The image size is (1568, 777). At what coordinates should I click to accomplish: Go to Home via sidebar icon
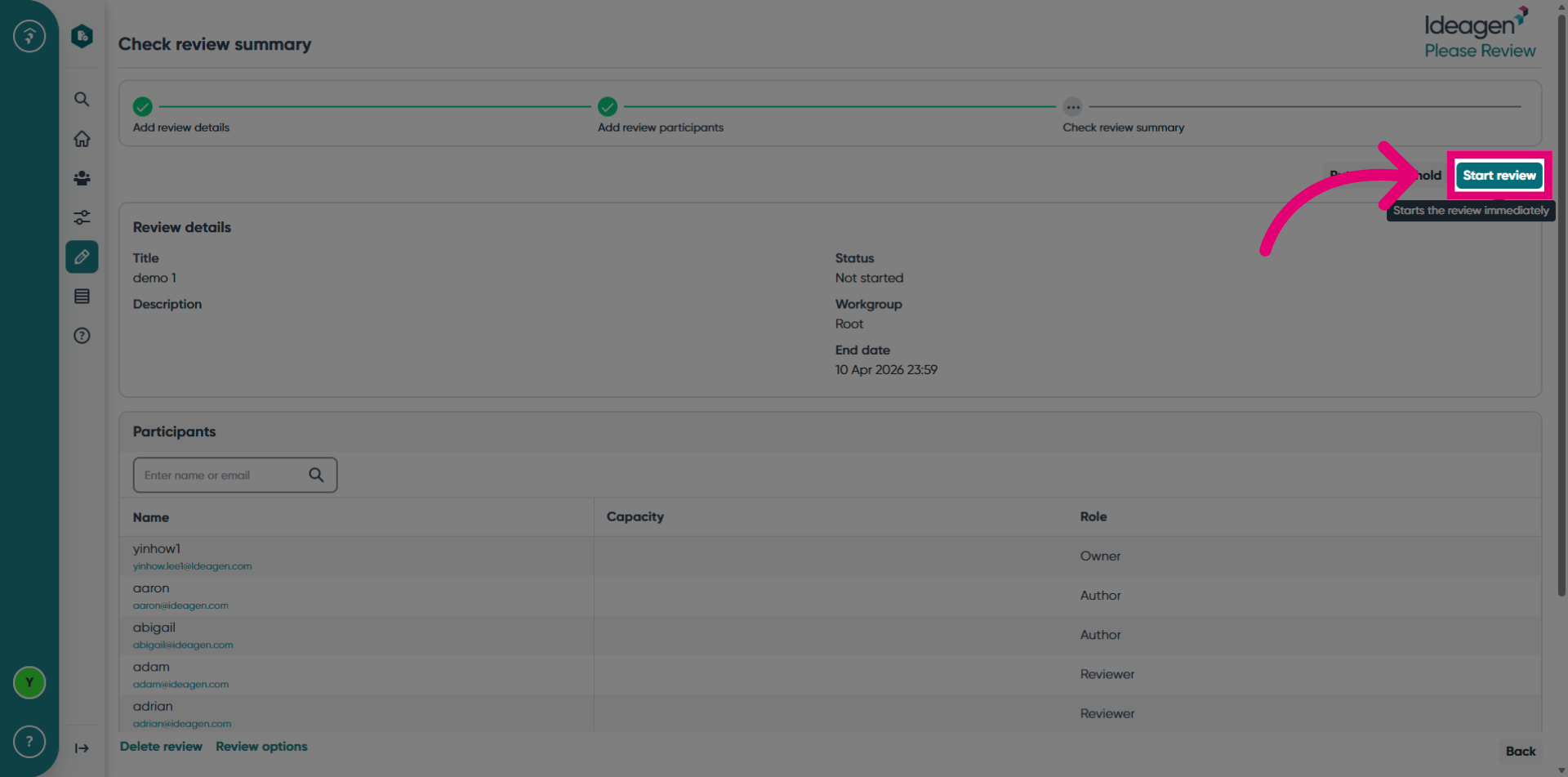pyautogui.click(x=82, y=139)
